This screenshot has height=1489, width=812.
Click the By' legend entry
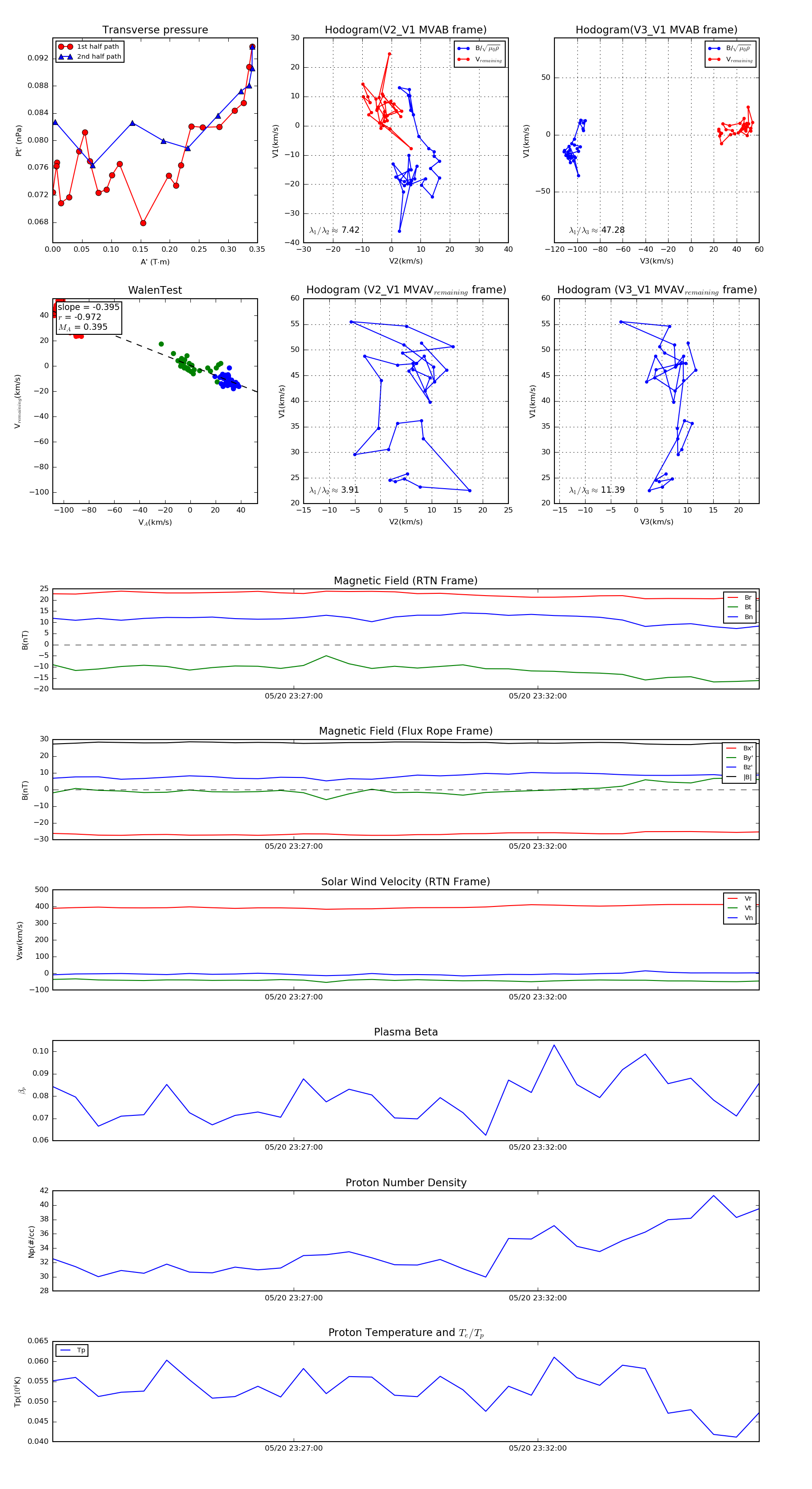click(740, 758)
